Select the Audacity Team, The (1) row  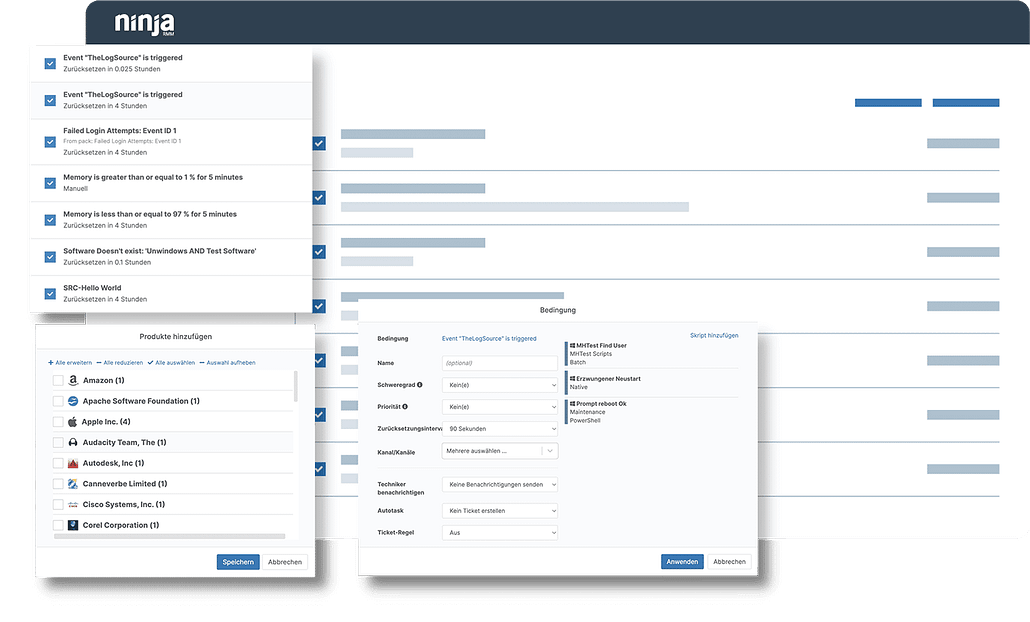173,443
